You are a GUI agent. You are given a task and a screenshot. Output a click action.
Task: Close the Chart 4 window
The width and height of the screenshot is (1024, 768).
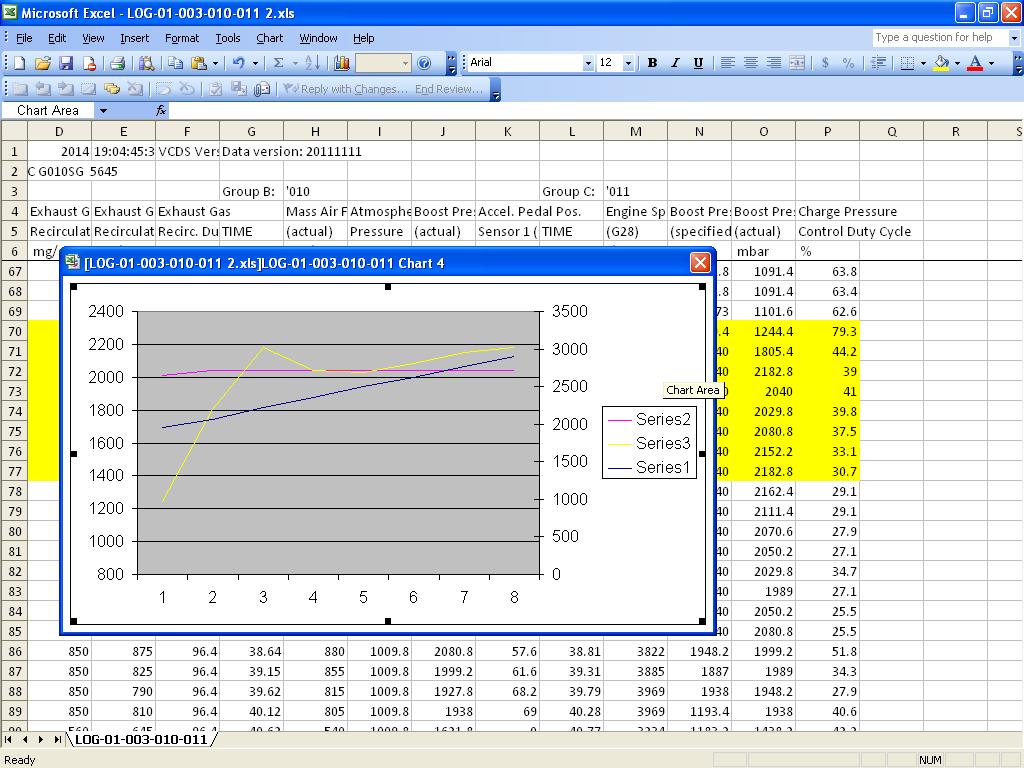click(x=700, y=263)
